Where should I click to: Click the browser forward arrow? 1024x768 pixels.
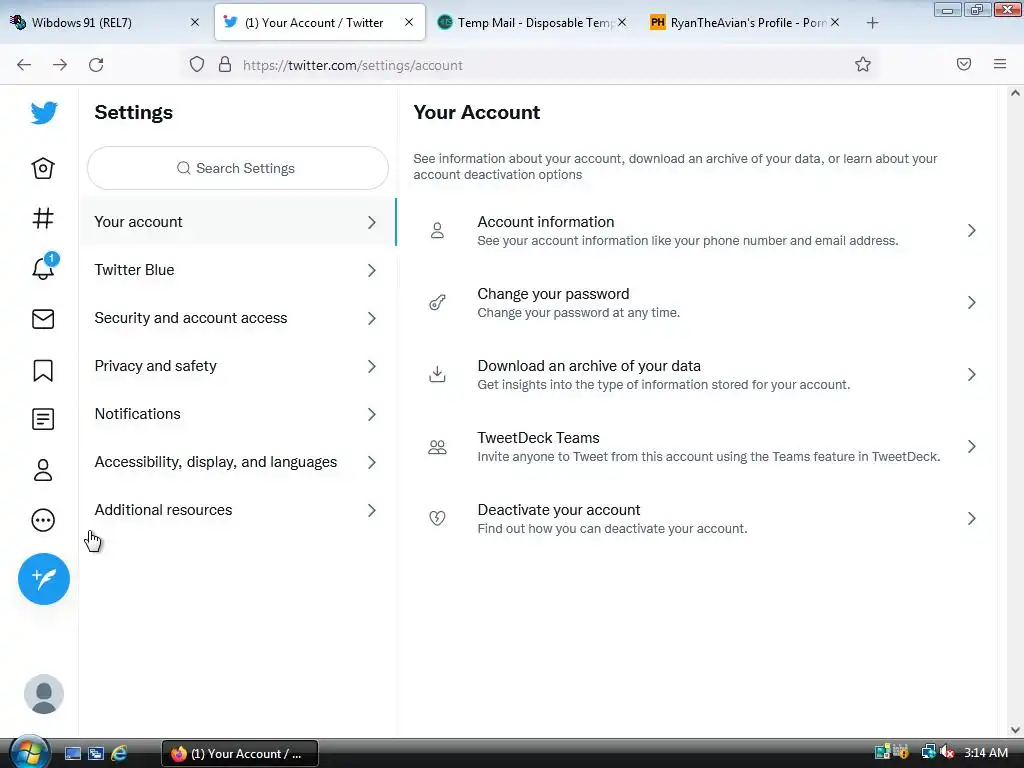pyautogui.click(x=60, y=65)
